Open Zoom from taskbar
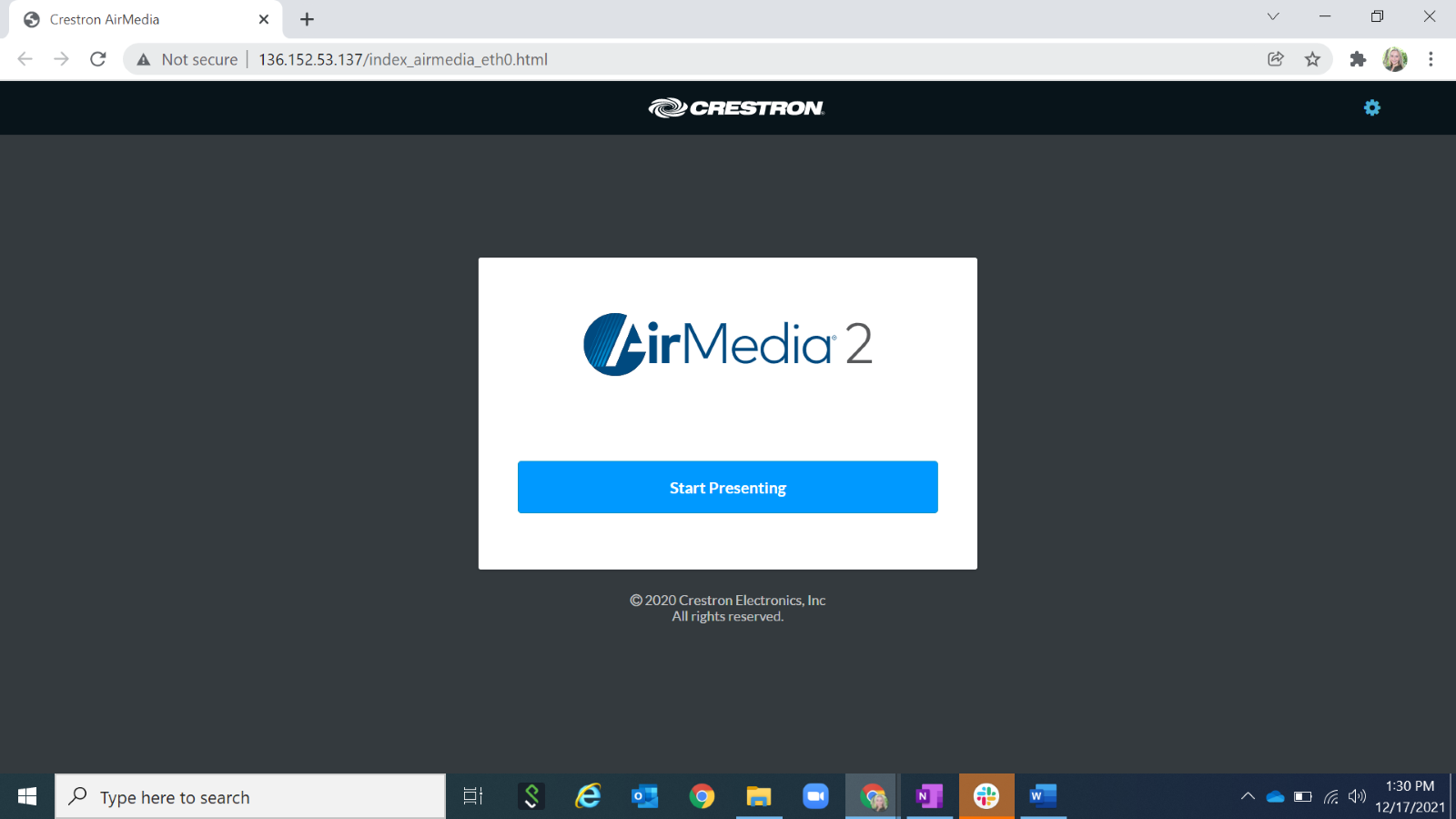This screenshot has height=819, width=1456. (815, 796)
